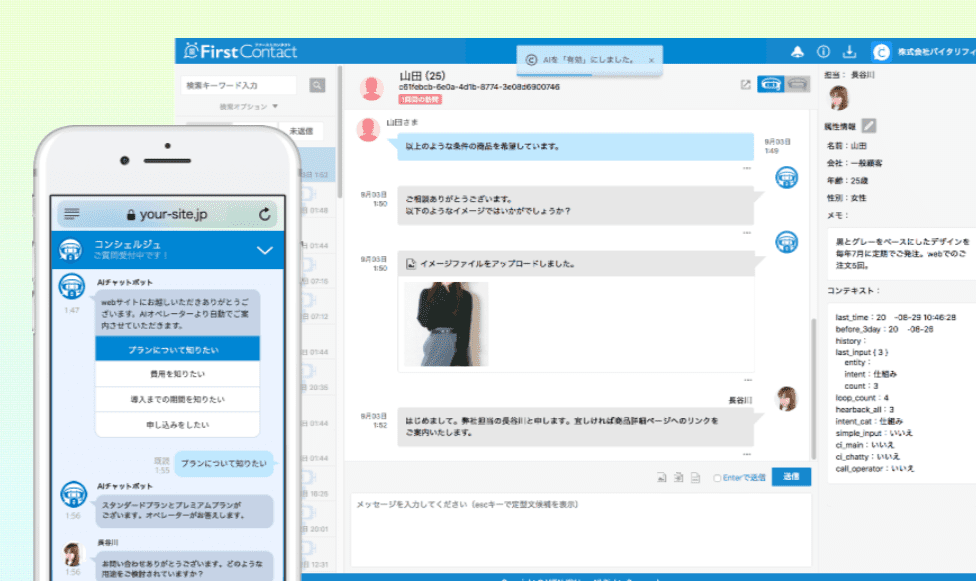This screenshot has height=581, width=976.
Task: Click the memo text box in attributes panel
Action: [x=902, y=253]
